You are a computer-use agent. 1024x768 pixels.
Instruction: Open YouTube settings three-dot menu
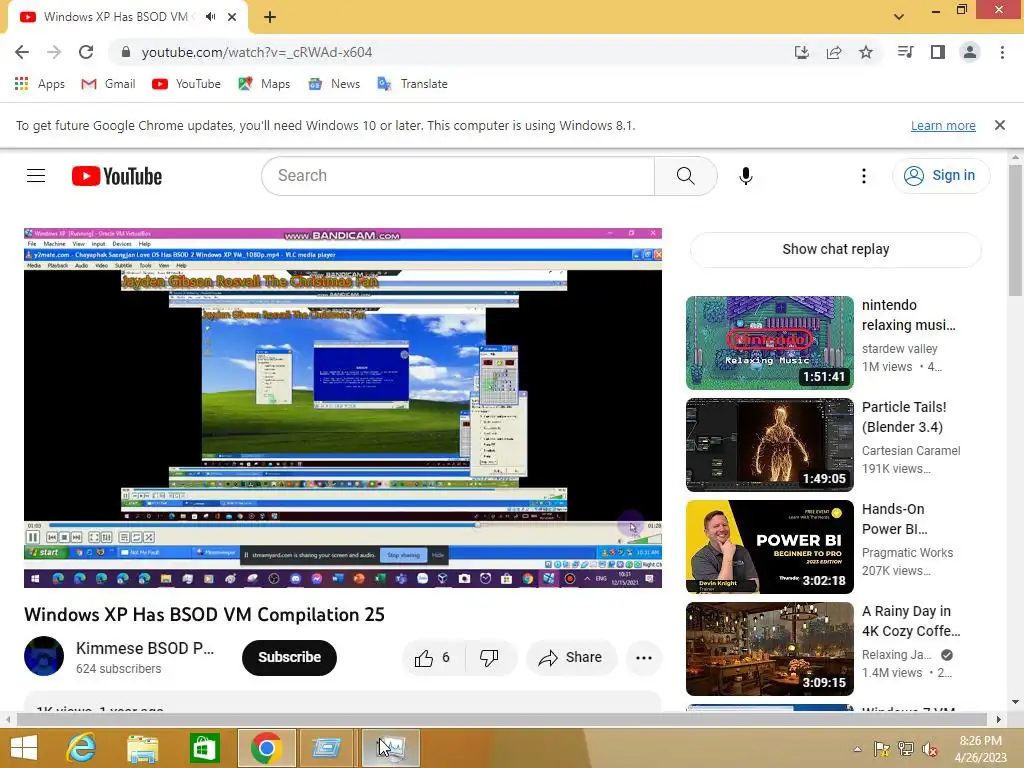(x=864, y=176)
